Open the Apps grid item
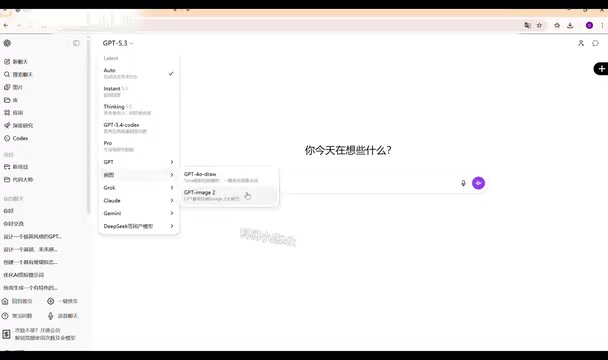Image resolution: width=608 pixels, height=360 pixels. (13, 112)
